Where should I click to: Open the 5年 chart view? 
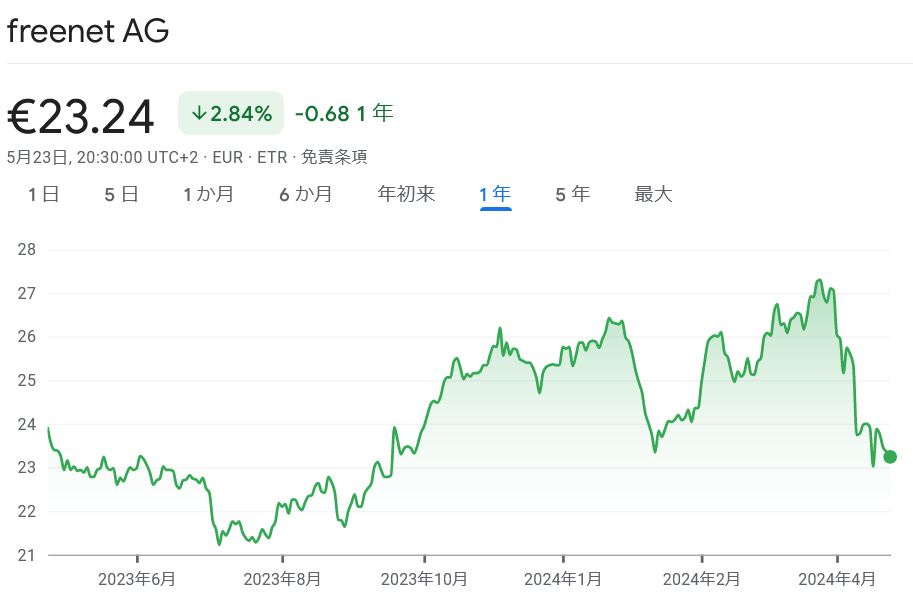click(571, 194)
